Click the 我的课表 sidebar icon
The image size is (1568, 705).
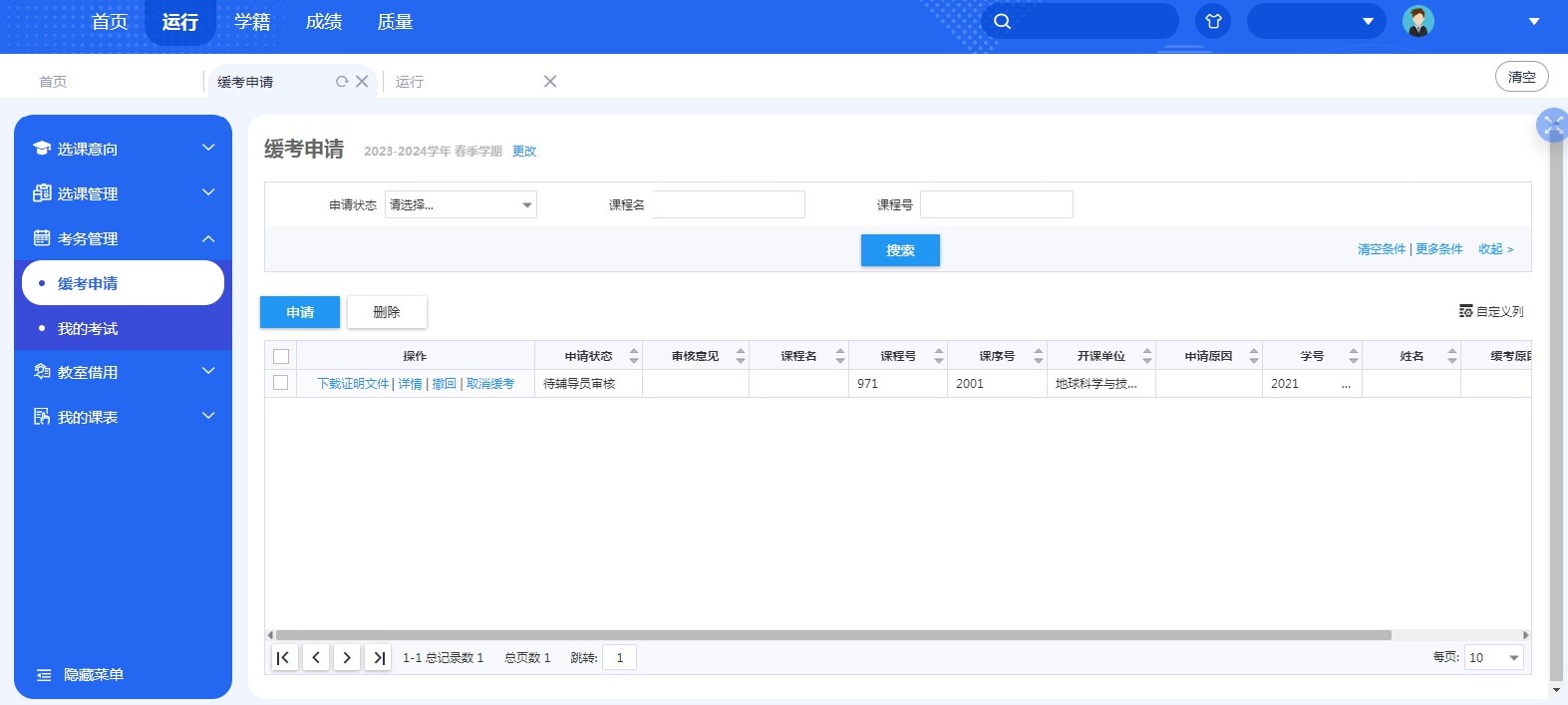point(42,417)
